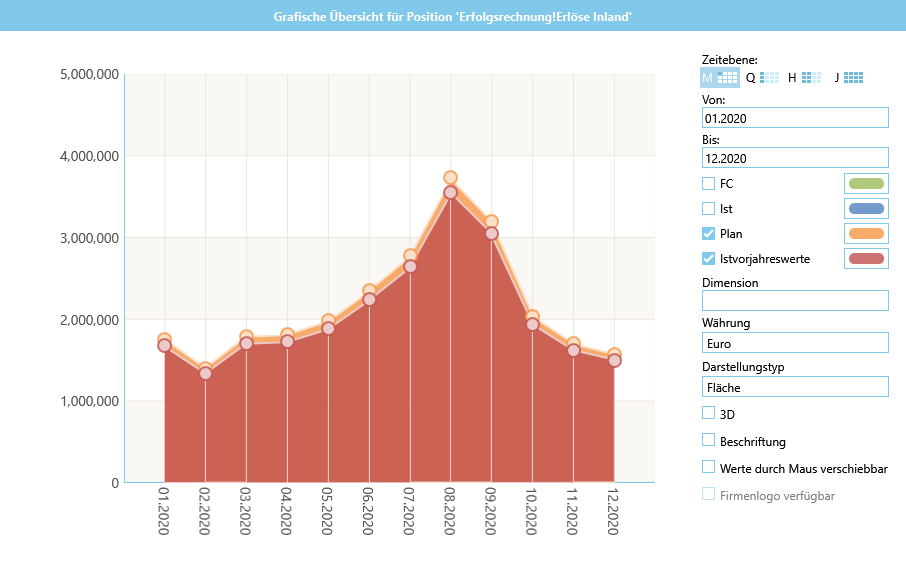Viewport: 906px width, 572px height.
Task: Click the x-axis label 12.2020
Action: tap(614, 511)
